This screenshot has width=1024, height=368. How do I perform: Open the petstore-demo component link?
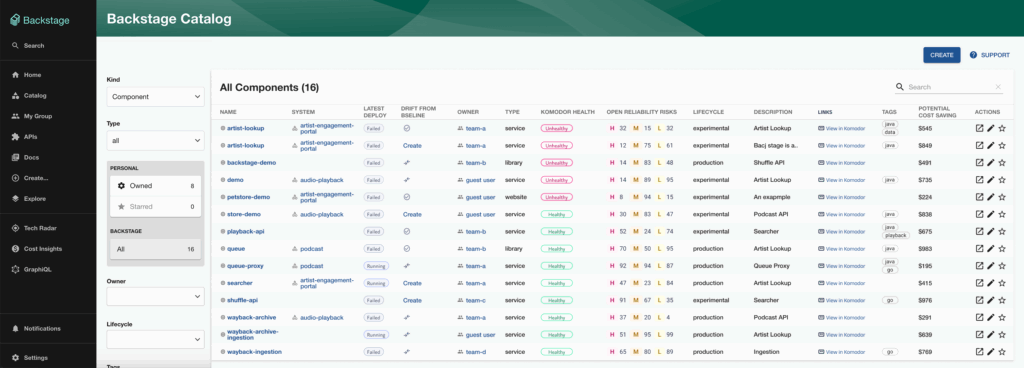point(248,197)
